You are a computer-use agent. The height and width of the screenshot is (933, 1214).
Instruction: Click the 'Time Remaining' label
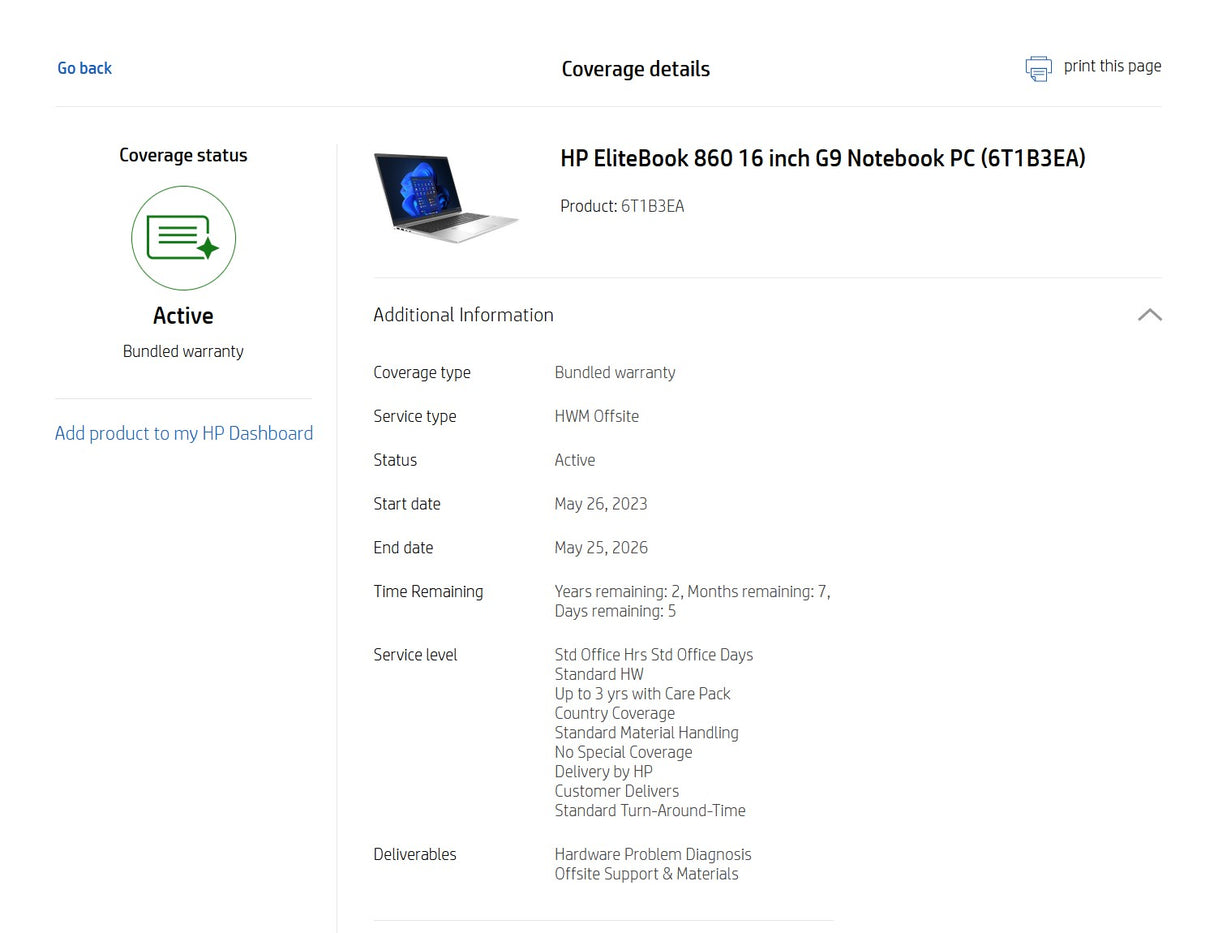coord(428,591)
